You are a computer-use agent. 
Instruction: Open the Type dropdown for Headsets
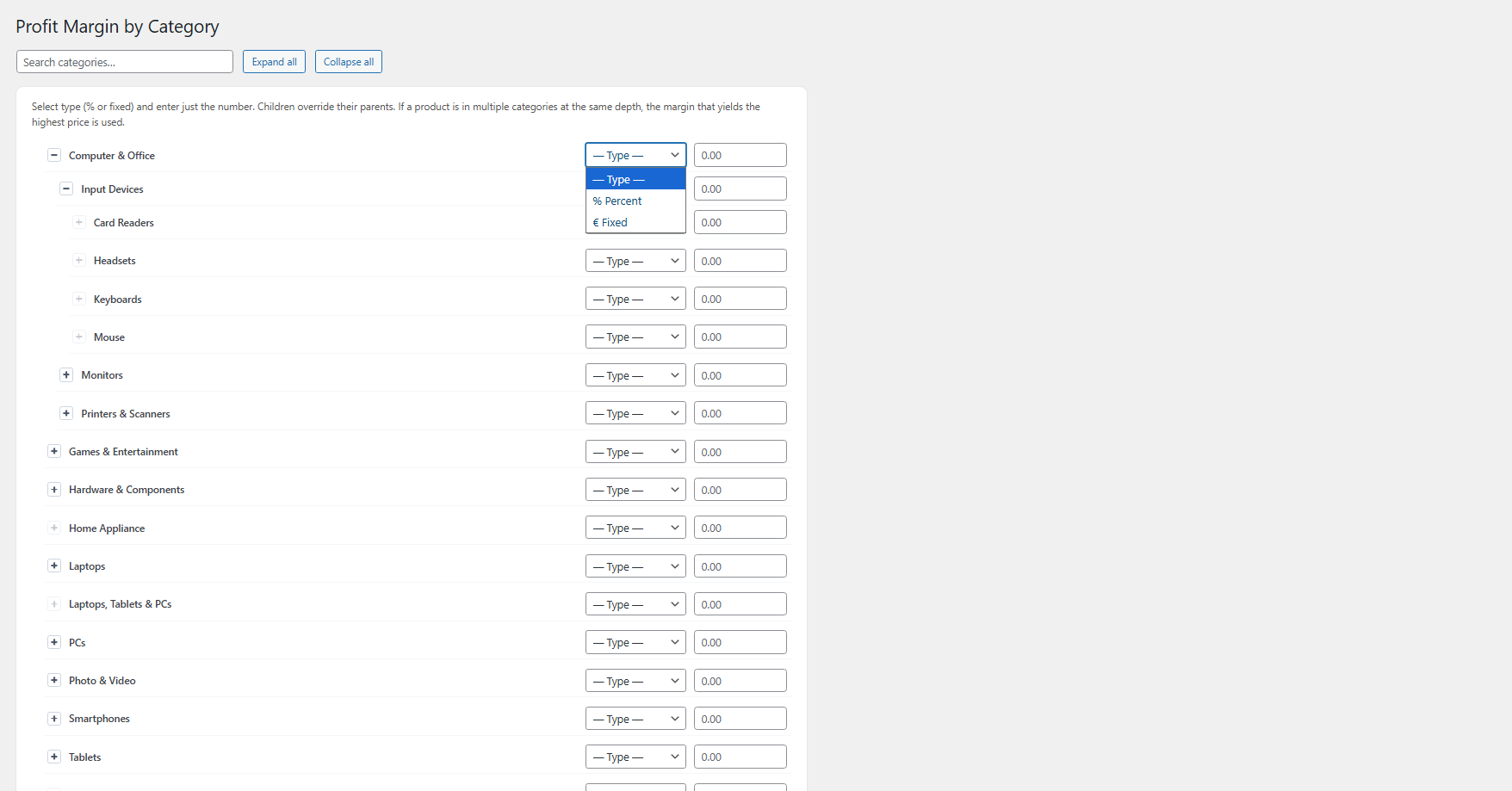tap(635, 261)
